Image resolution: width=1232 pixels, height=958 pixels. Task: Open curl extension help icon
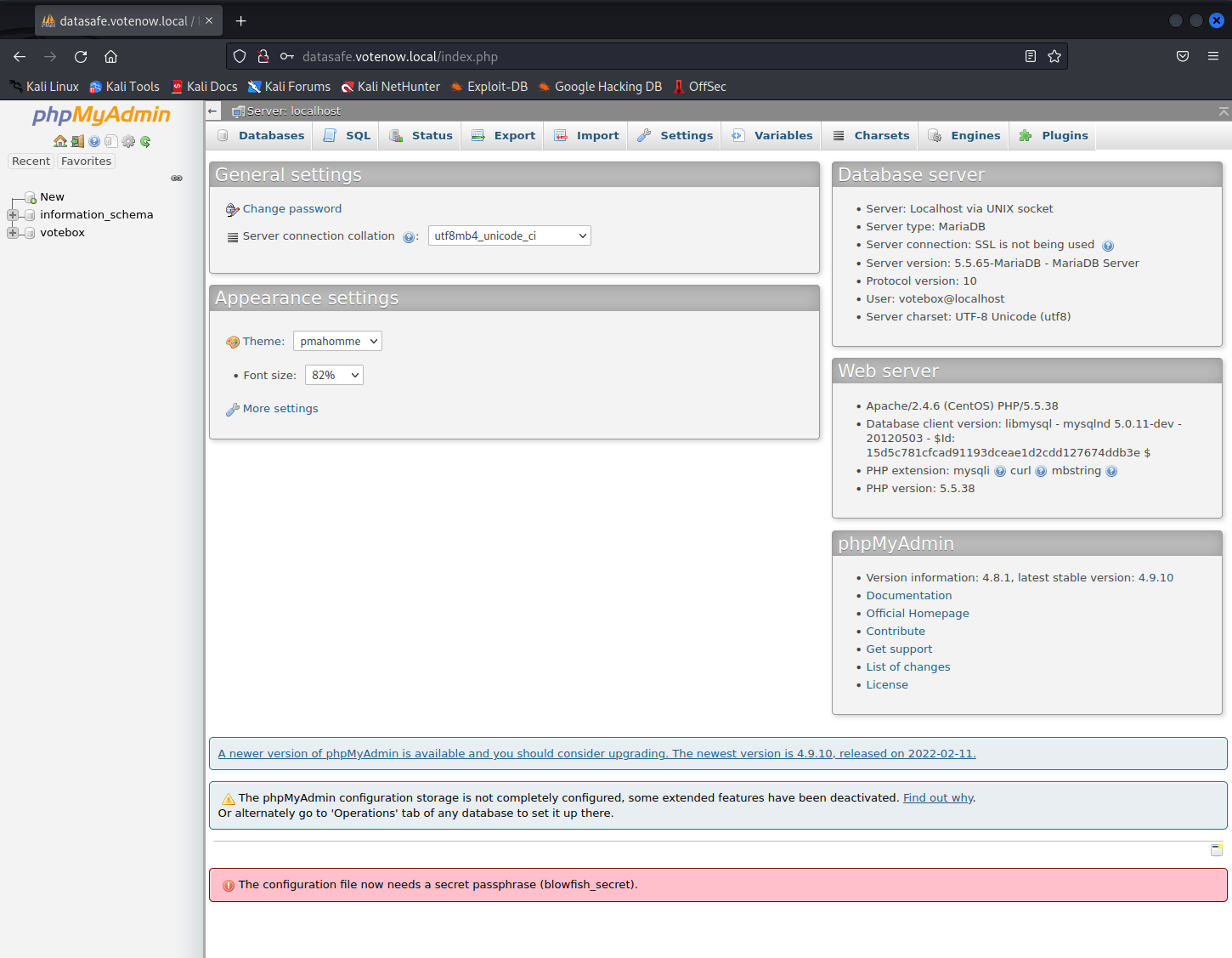point(1041,472)
